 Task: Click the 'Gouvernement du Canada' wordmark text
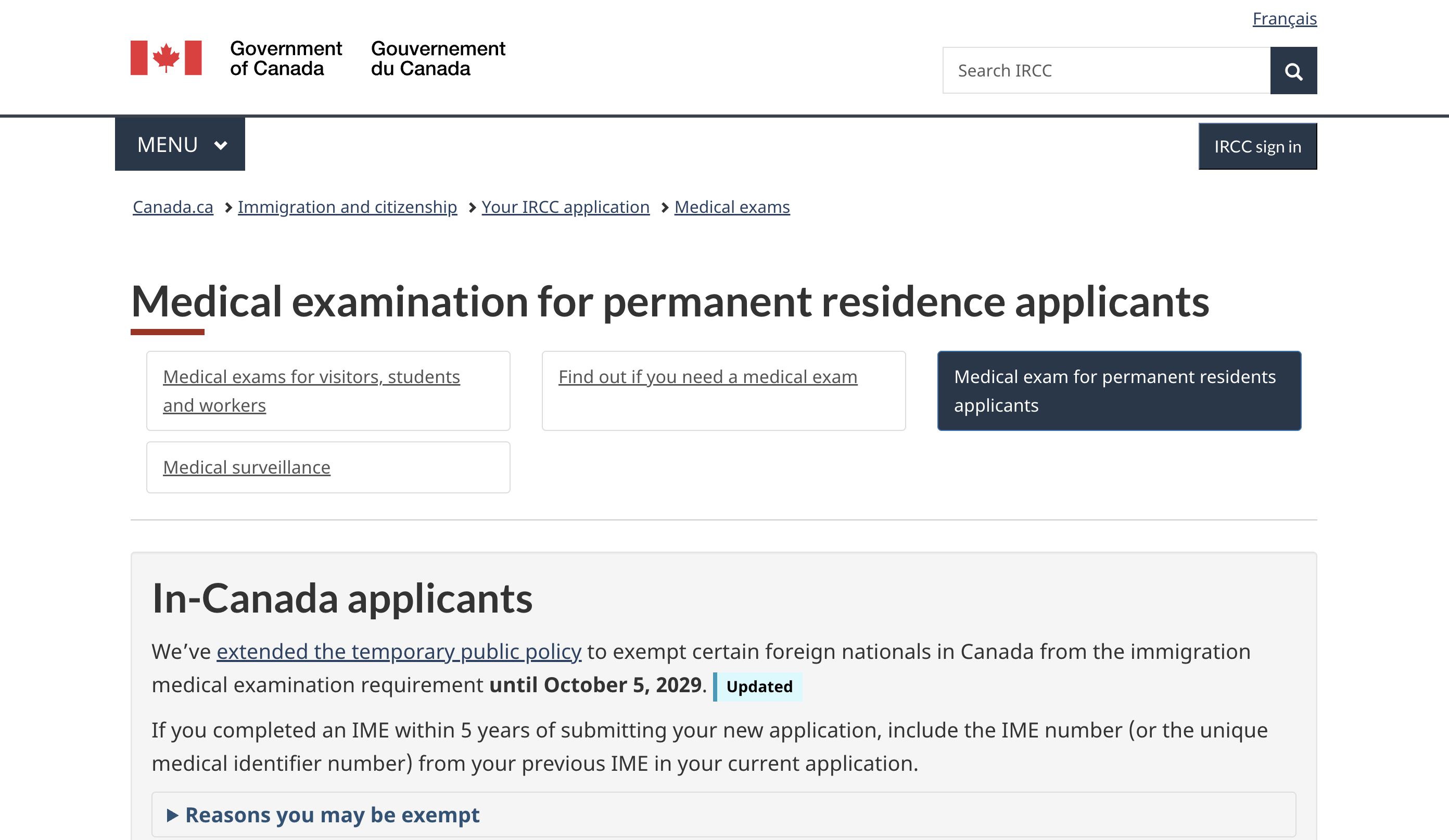[x=438, y=58]
